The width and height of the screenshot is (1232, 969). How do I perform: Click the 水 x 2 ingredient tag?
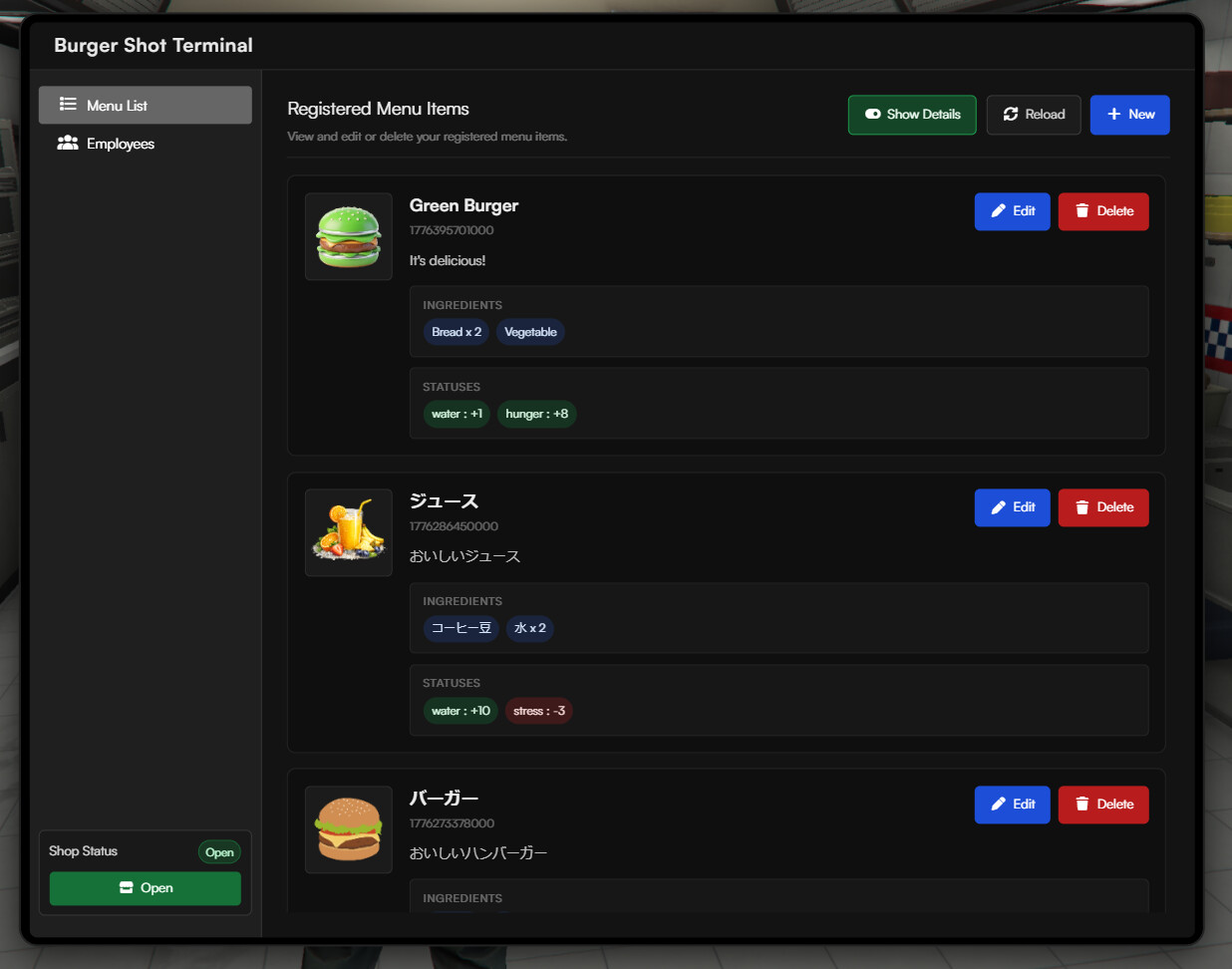pyautogui.click(x=530, y=628)
